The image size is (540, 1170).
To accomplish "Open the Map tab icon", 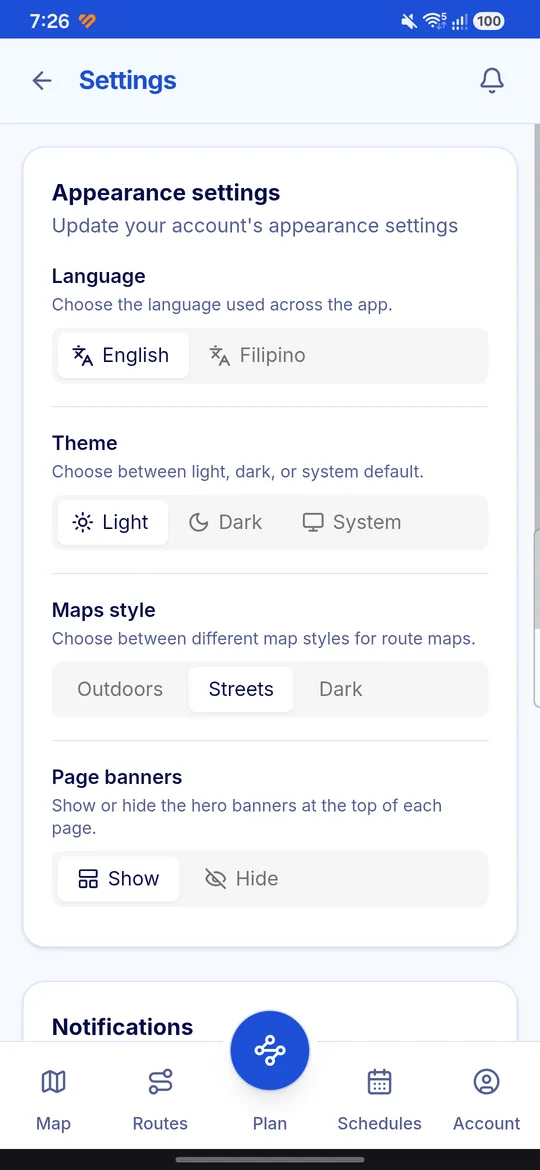I will pyautogui.click(x=54, y=1081).
